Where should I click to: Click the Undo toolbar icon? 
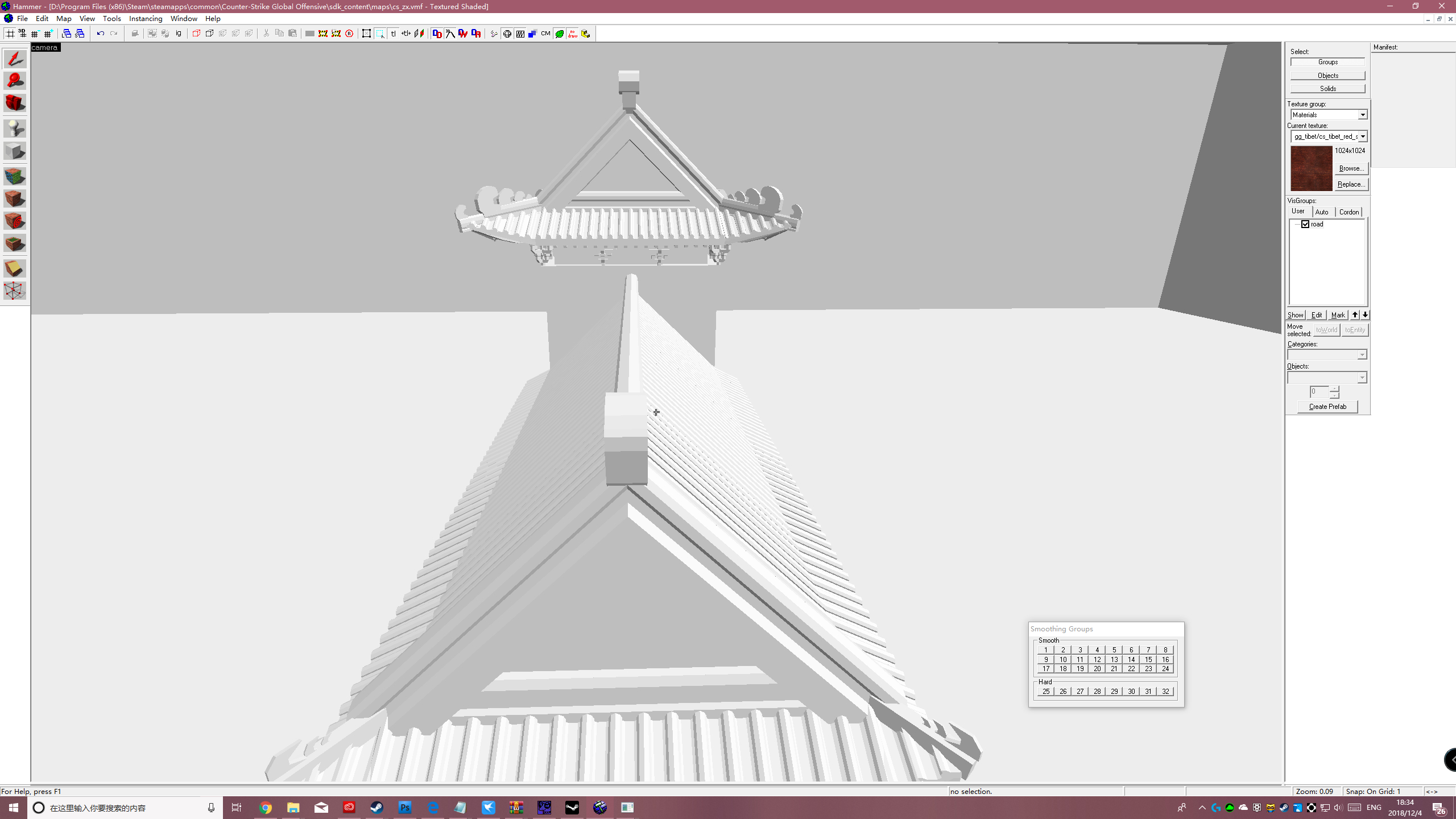[x=100, y=34]
